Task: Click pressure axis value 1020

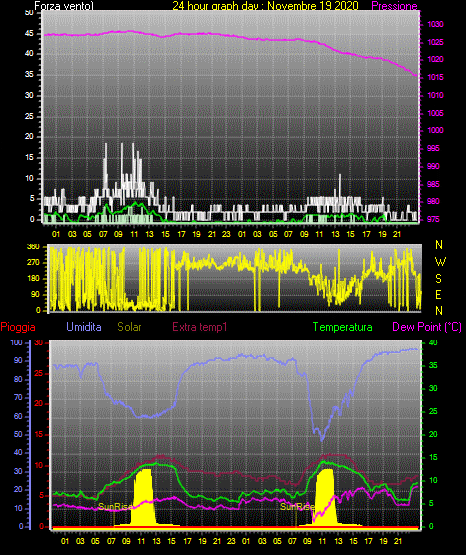Action: [x=435, y=59]
